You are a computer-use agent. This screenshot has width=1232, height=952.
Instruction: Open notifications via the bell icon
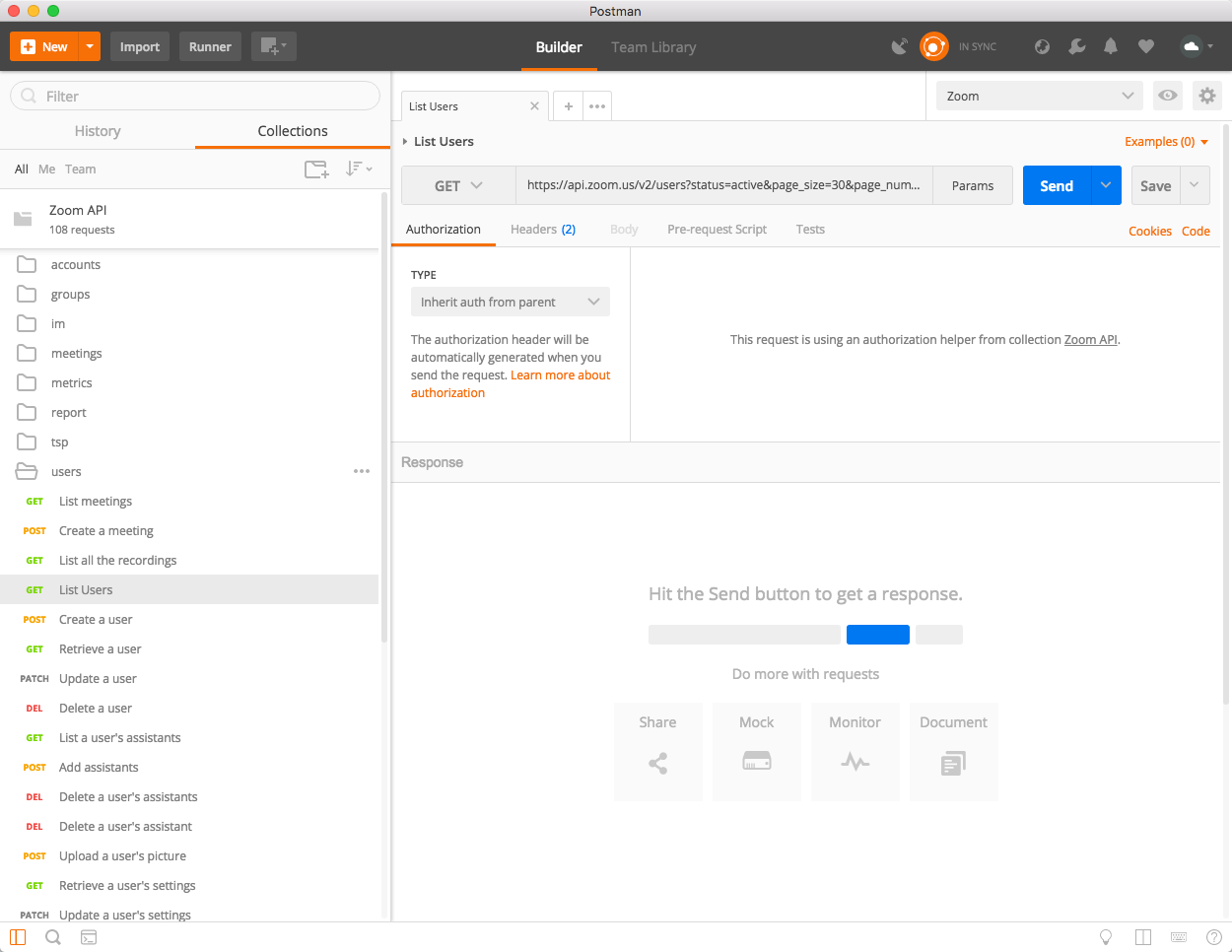pyautogui.click(x=1110, y=45)
